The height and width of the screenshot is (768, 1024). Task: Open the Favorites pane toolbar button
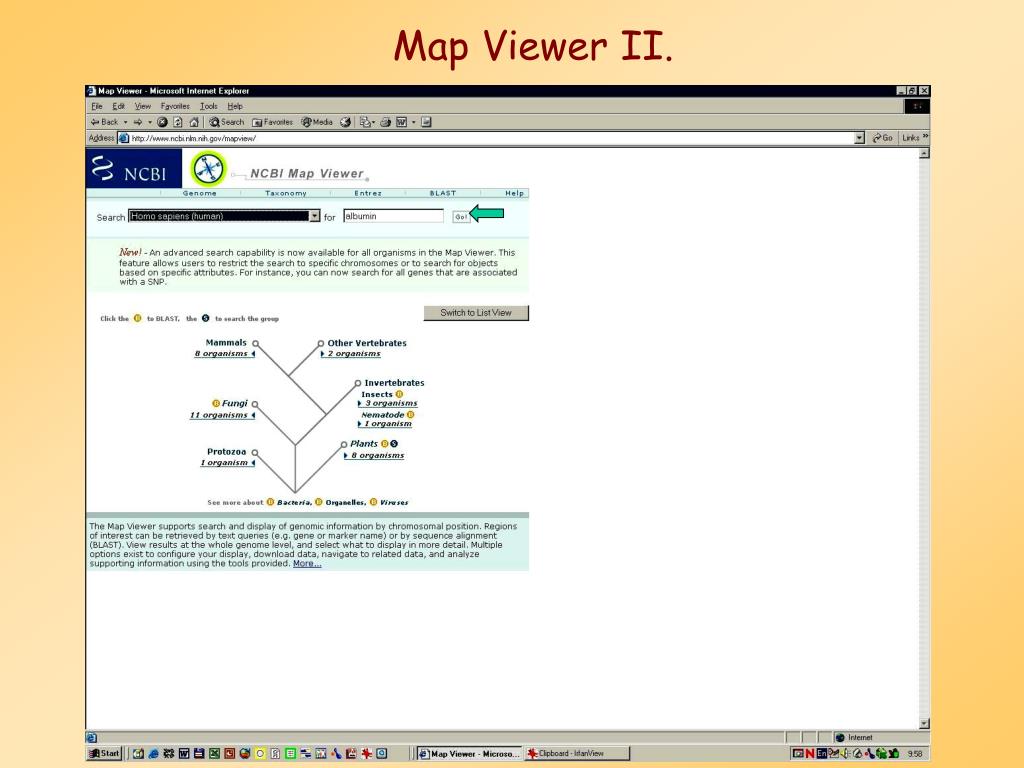coord(272,122)
